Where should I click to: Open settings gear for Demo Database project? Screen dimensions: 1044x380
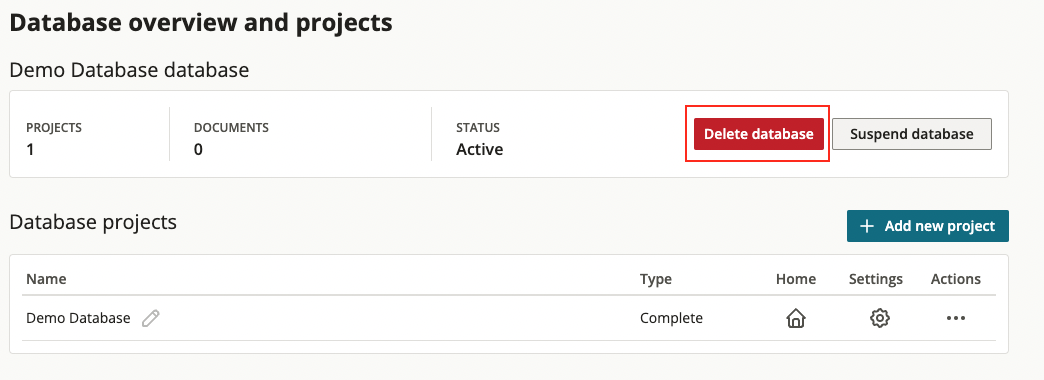coord(880,318)
